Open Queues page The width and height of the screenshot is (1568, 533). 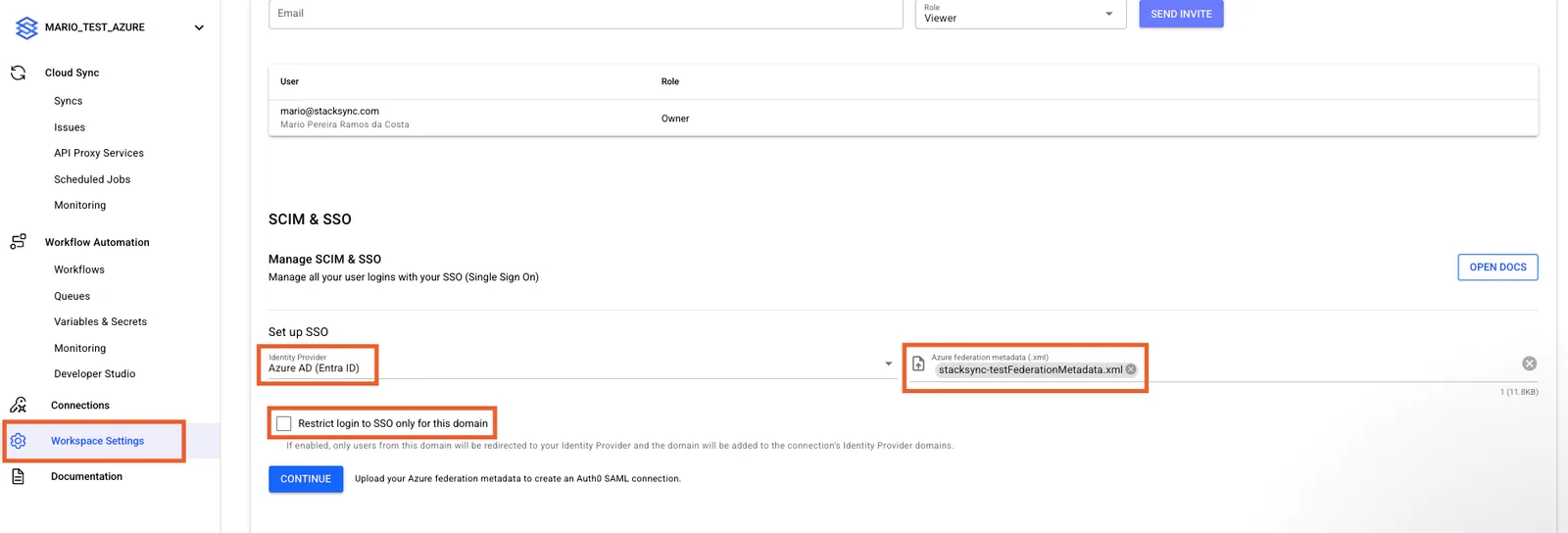72,296
